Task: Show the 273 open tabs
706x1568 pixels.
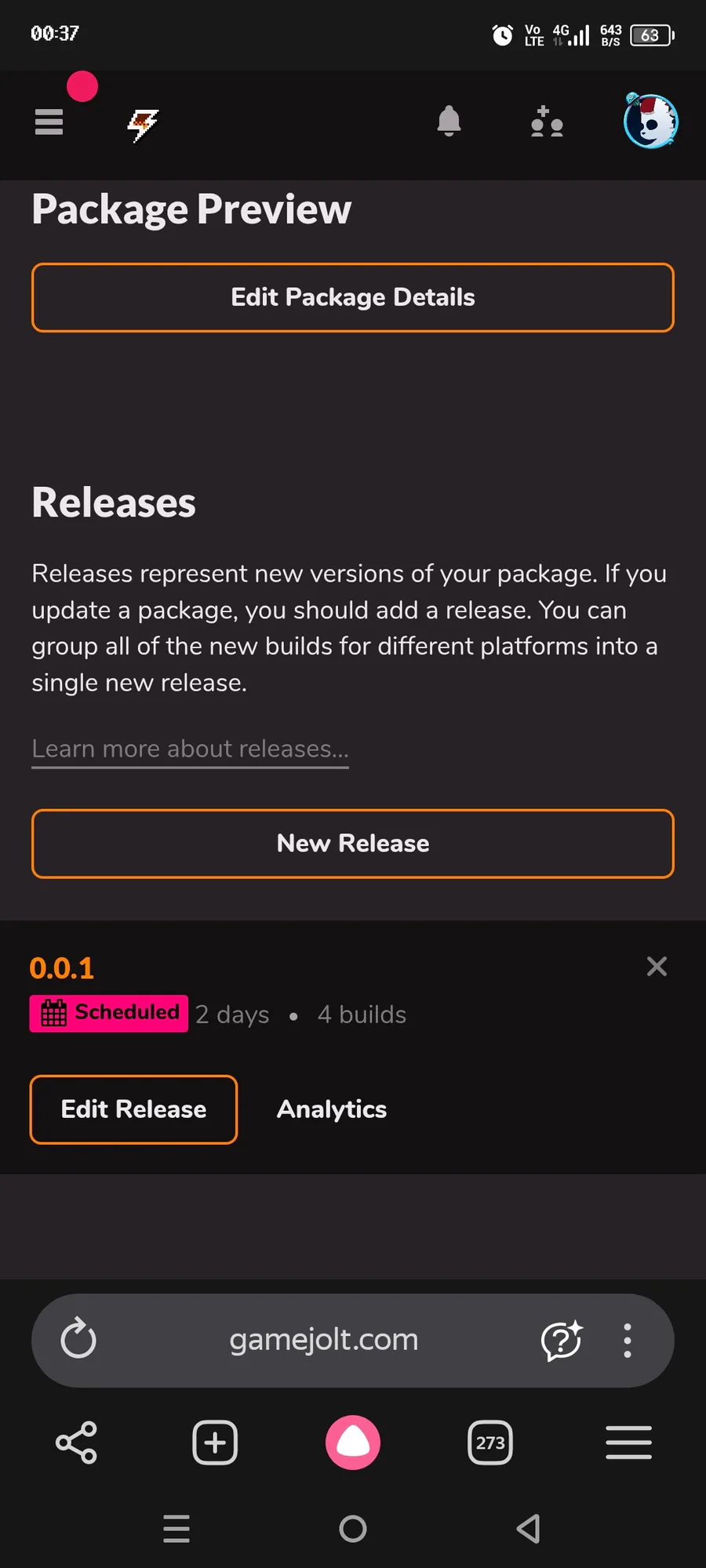Action: click(490, 1443)
